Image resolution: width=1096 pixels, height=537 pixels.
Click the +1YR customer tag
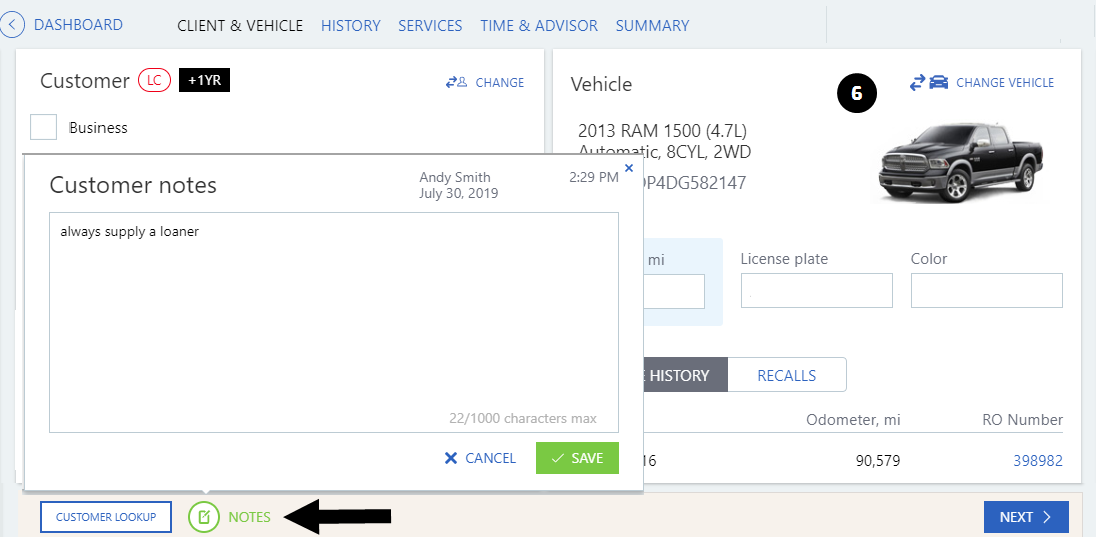[x=204, y=80]
